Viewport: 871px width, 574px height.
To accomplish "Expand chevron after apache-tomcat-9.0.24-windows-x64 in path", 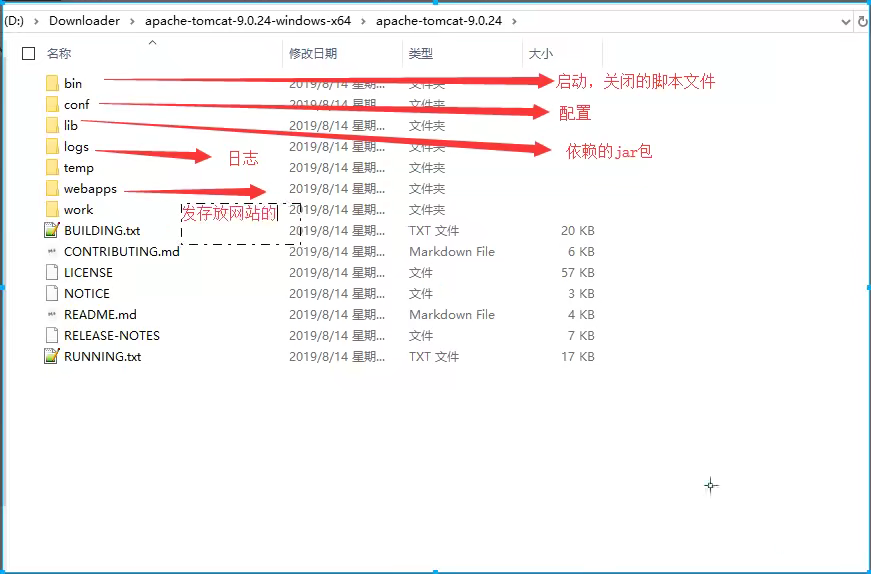I will point(363,21).
